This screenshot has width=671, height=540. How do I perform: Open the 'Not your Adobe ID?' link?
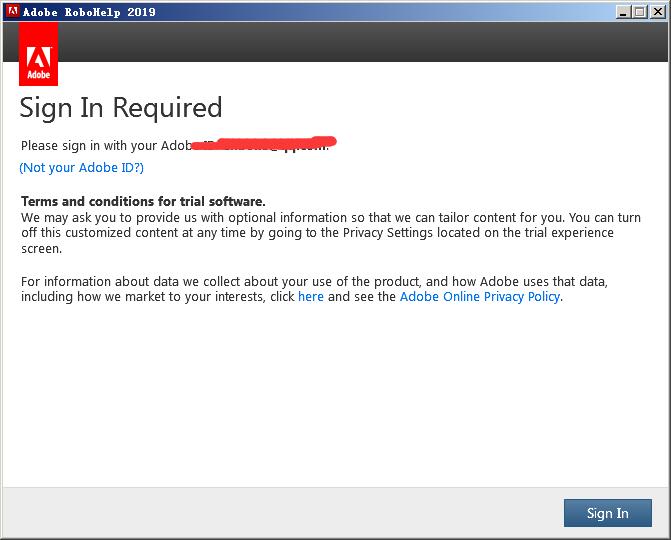(x=82, y=167)
